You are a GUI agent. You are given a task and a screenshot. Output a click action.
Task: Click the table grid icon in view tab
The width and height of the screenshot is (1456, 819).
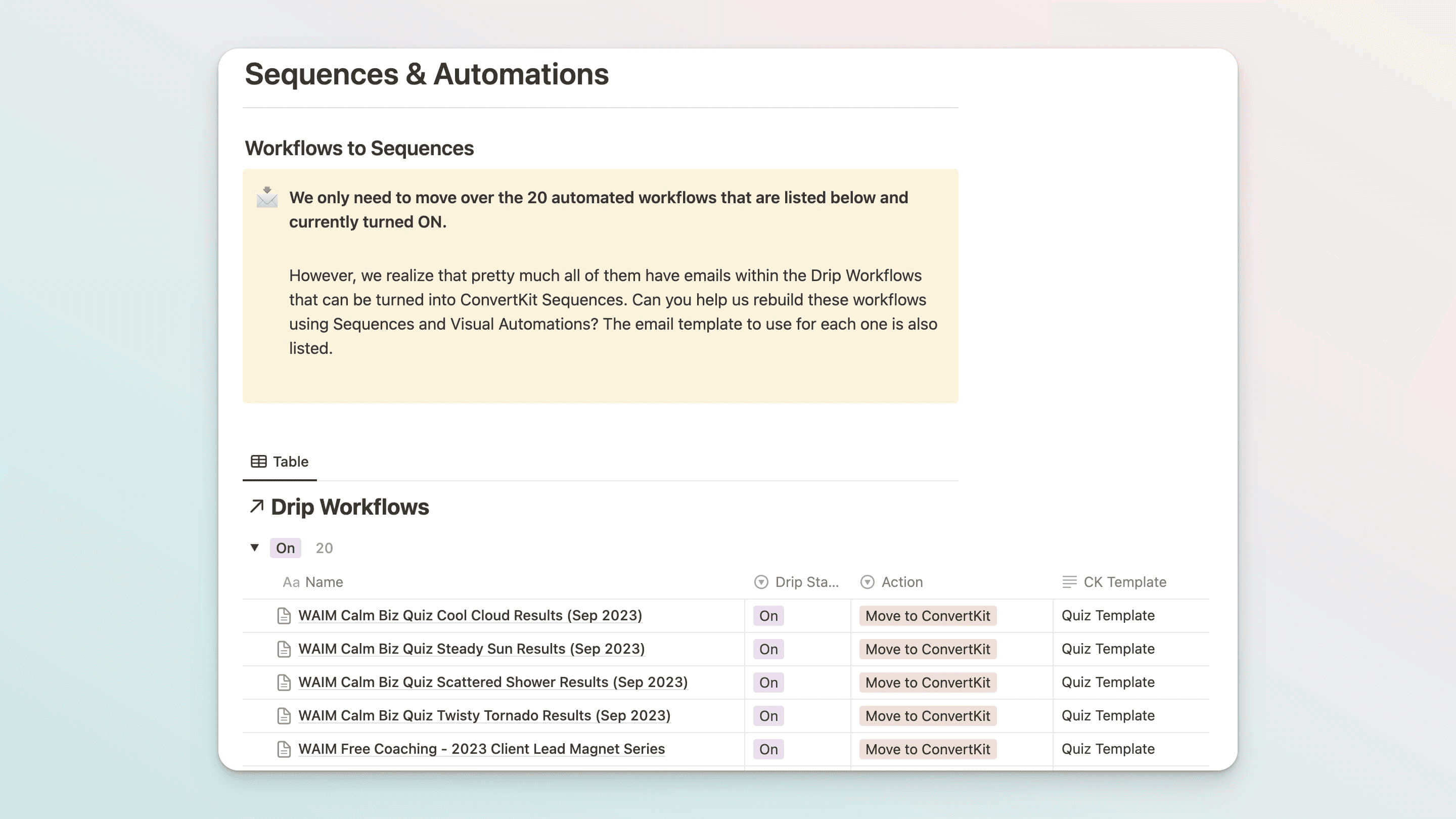(258, 461)
